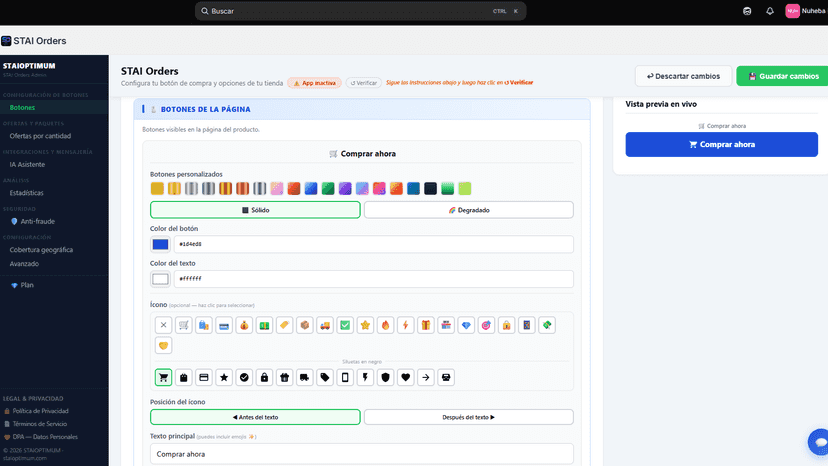Choose the black right arrow silhouette icon
Viewport: 828px width, 466px height.
pyautogui.click(x=426, y=377)
